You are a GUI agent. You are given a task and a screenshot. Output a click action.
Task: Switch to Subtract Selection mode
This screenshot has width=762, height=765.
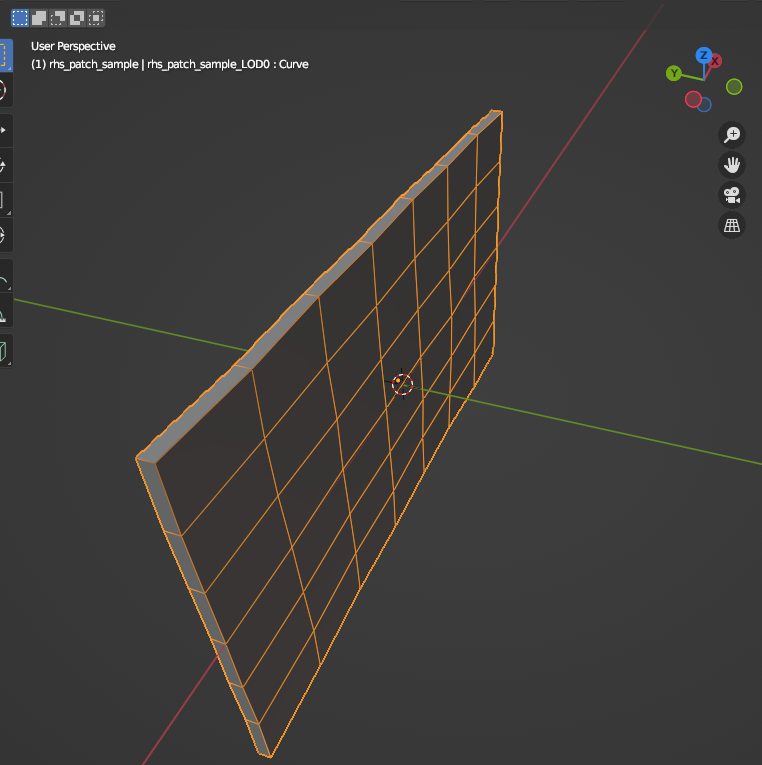coord(58,18)
